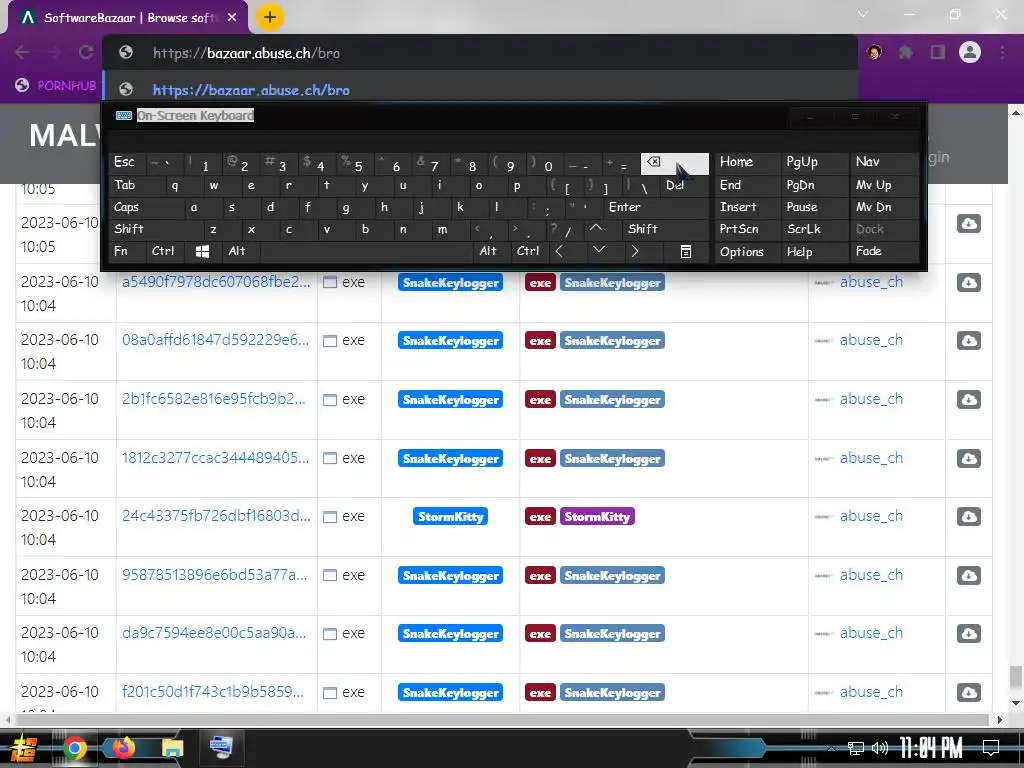This screenshot has height=768, width=1024.
Task: Click the new tab plus button
Action: 270,17
